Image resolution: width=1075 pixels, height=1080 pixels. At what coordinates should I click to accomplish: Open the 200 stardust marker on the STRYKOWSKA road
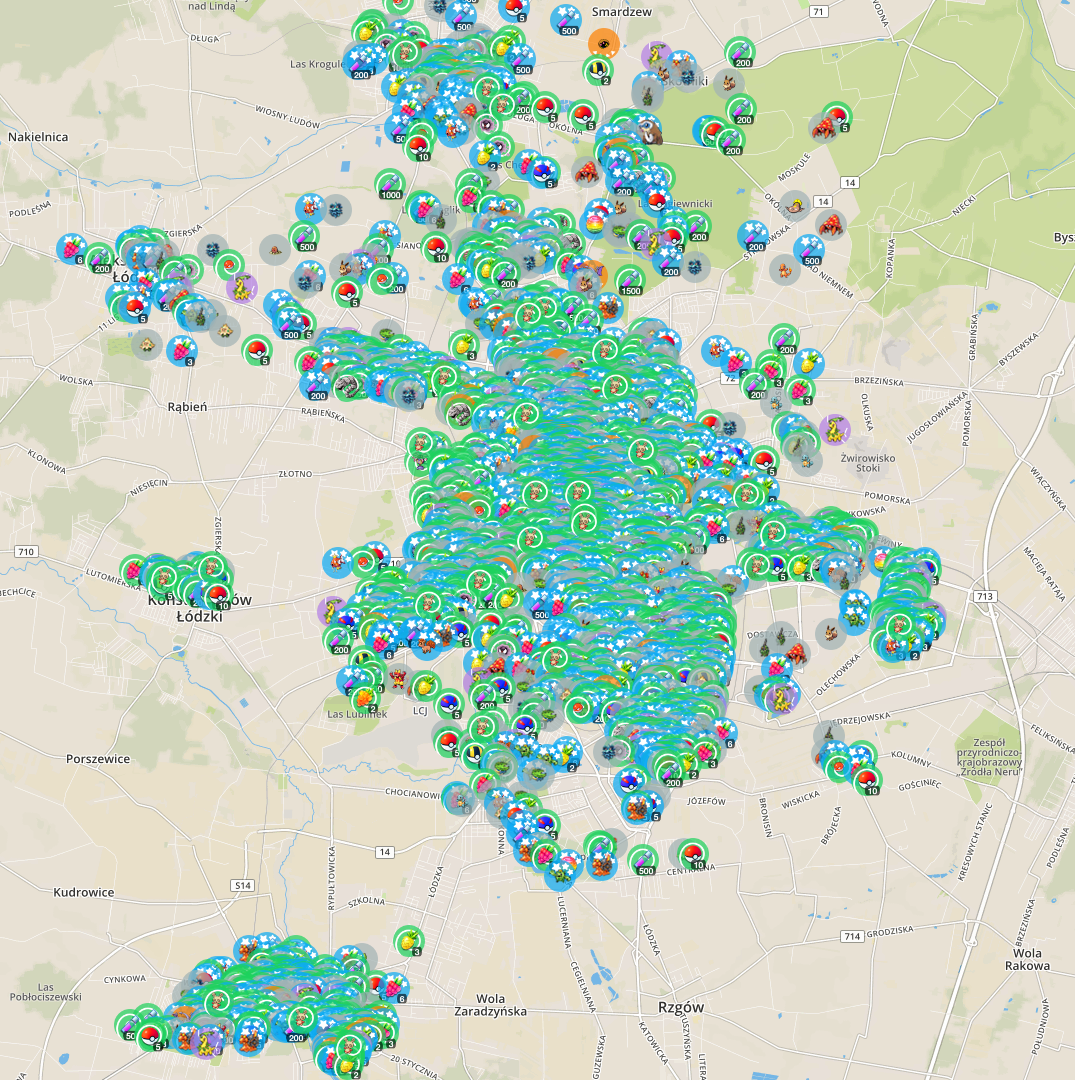click(753, 236)
